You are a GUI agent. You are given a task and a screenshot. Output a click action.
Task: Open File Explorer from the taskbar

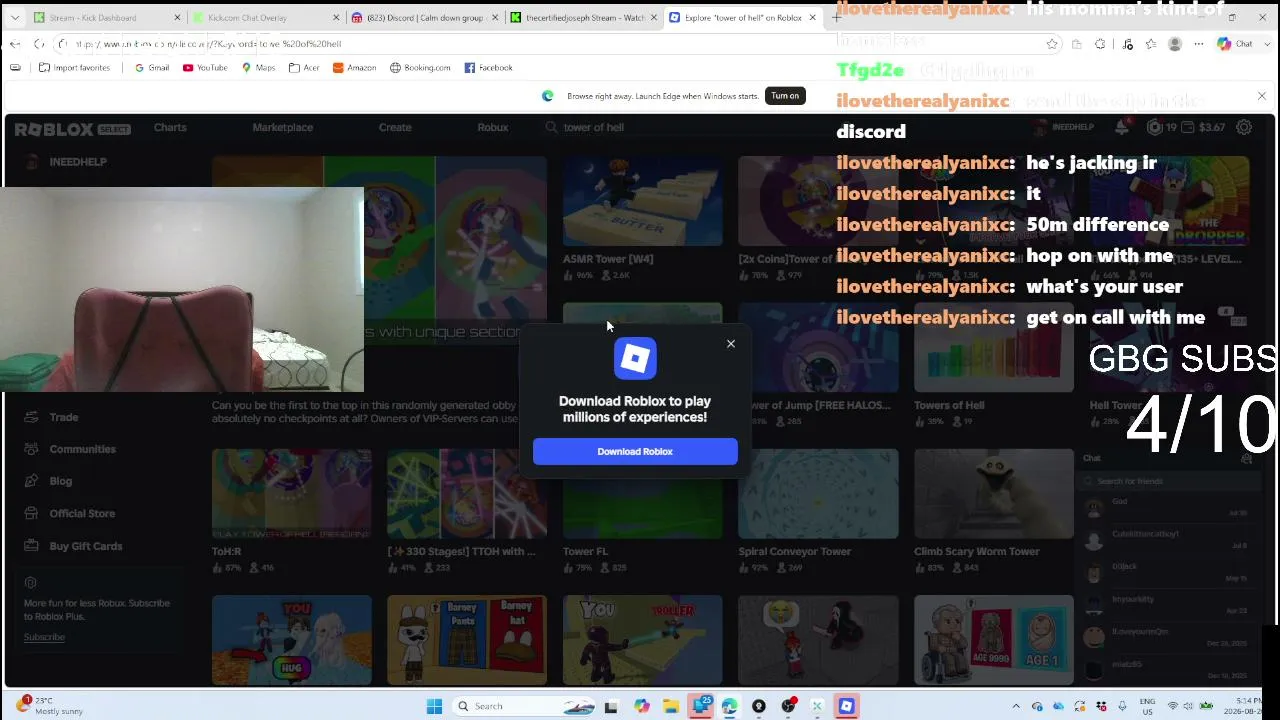[670, 706]
